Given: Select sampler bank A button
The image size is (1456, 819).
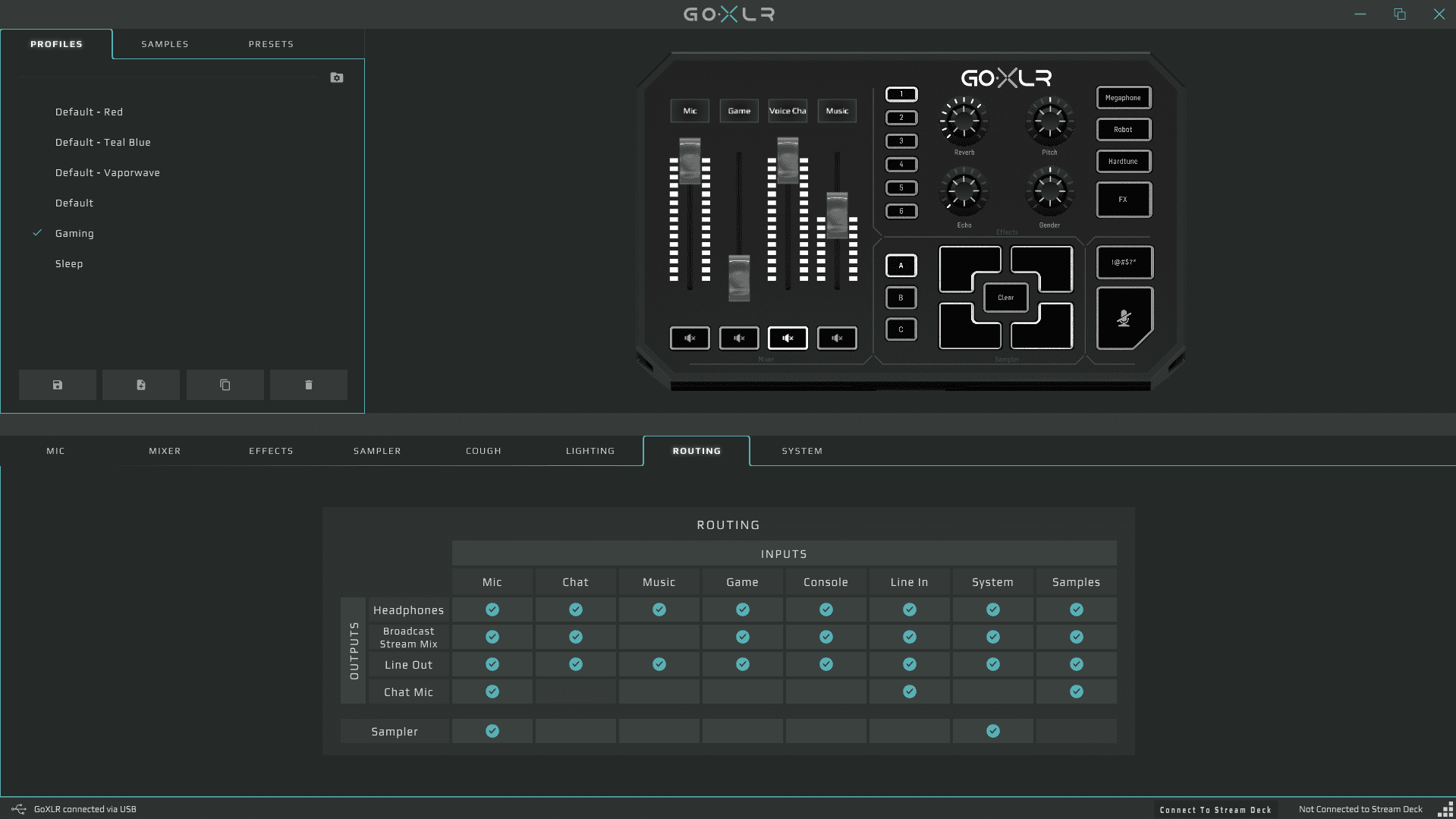Looking at the screenshot, I should tap(901, 266).
